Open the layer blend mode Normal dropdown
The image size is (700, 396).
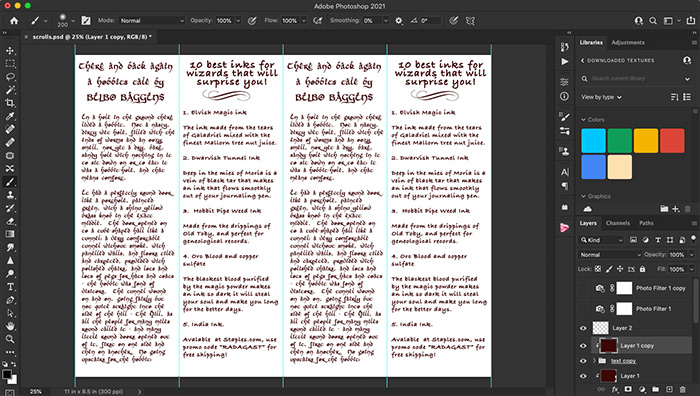point(609,254)
